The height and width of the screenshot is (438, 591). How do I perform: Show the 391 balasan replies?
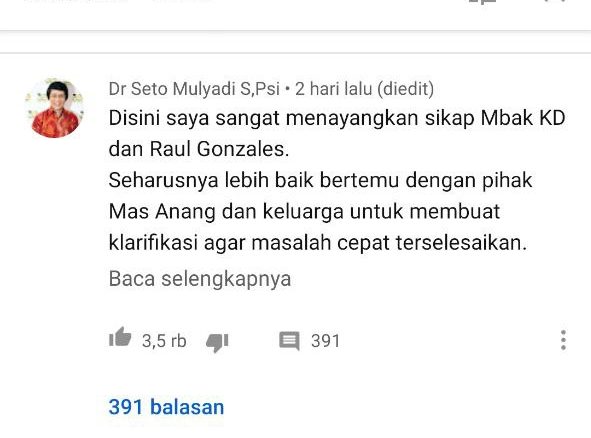[x=166, y=407]
